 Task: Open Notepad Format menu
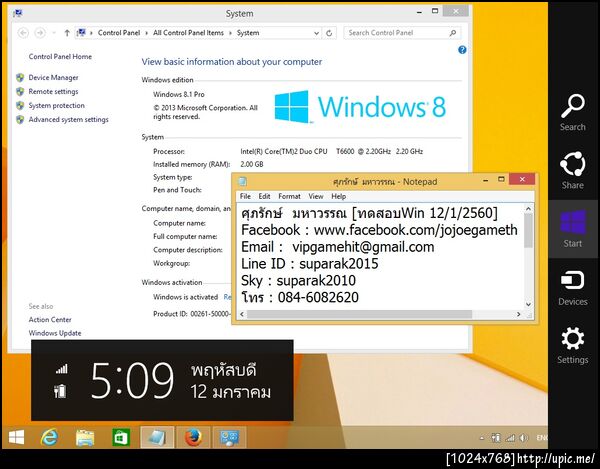click(289, 196)
